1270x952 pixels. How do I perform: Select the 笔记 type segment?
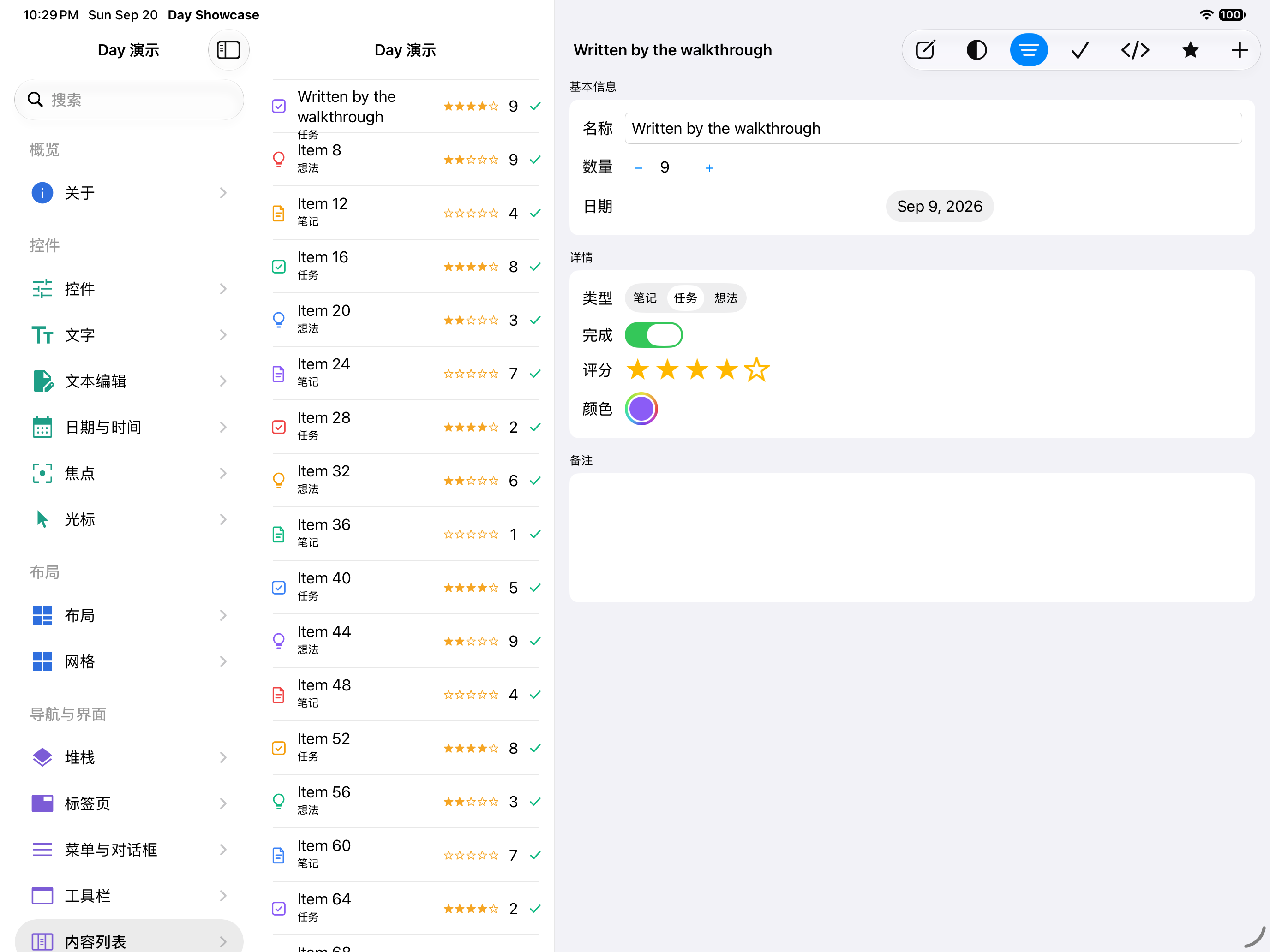[x=645, y=298]
